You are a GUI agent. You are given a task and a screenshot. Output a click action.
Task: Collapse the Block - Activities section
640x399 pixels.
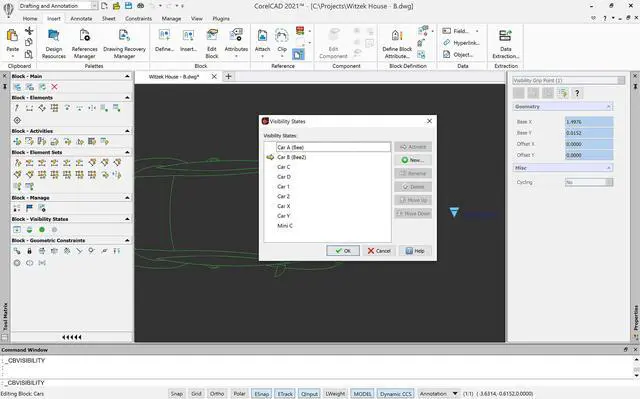[x=127, y=131]
